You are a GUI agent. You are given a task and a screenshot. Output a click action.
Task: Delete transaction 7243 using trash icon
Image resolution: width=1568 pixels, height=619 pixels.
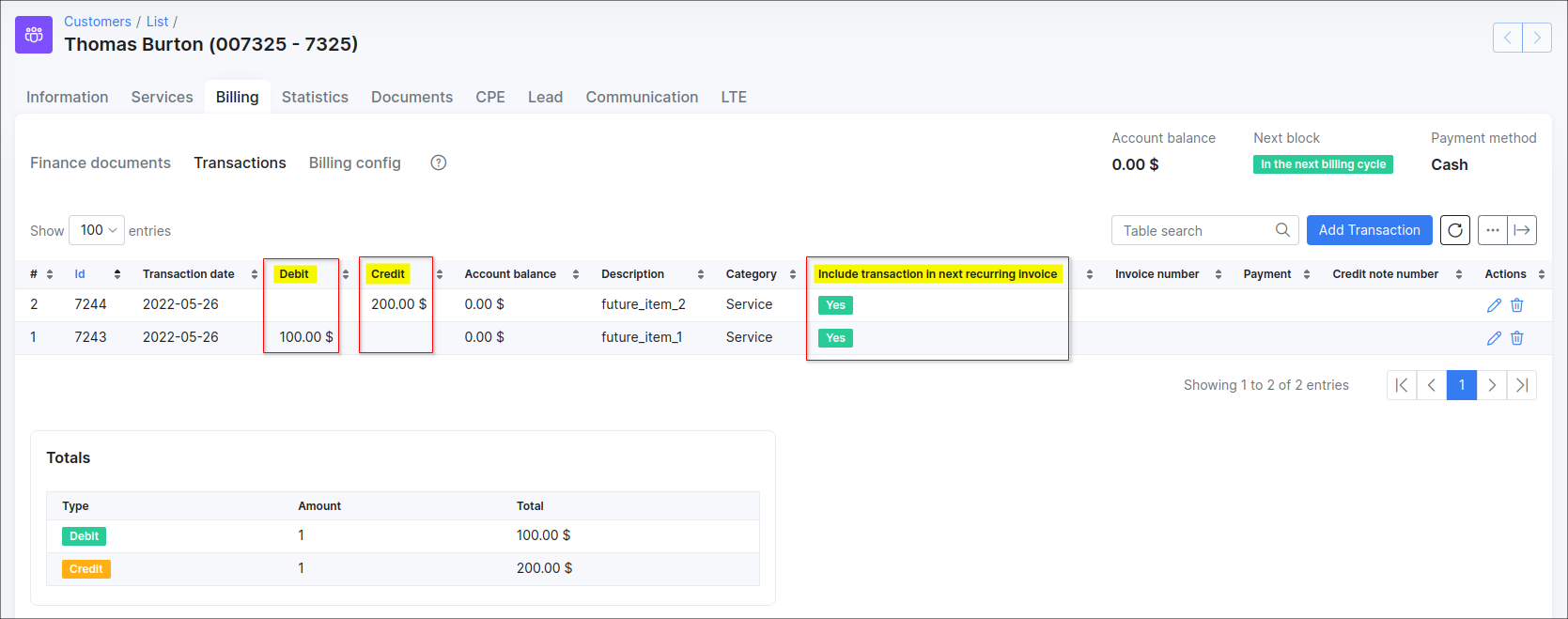tap(1516, 338)
